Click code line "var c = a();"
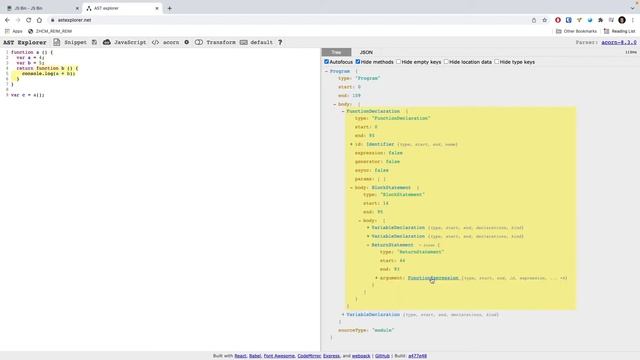Viewport: 640px width, 360px height. (x=28, y=95)
